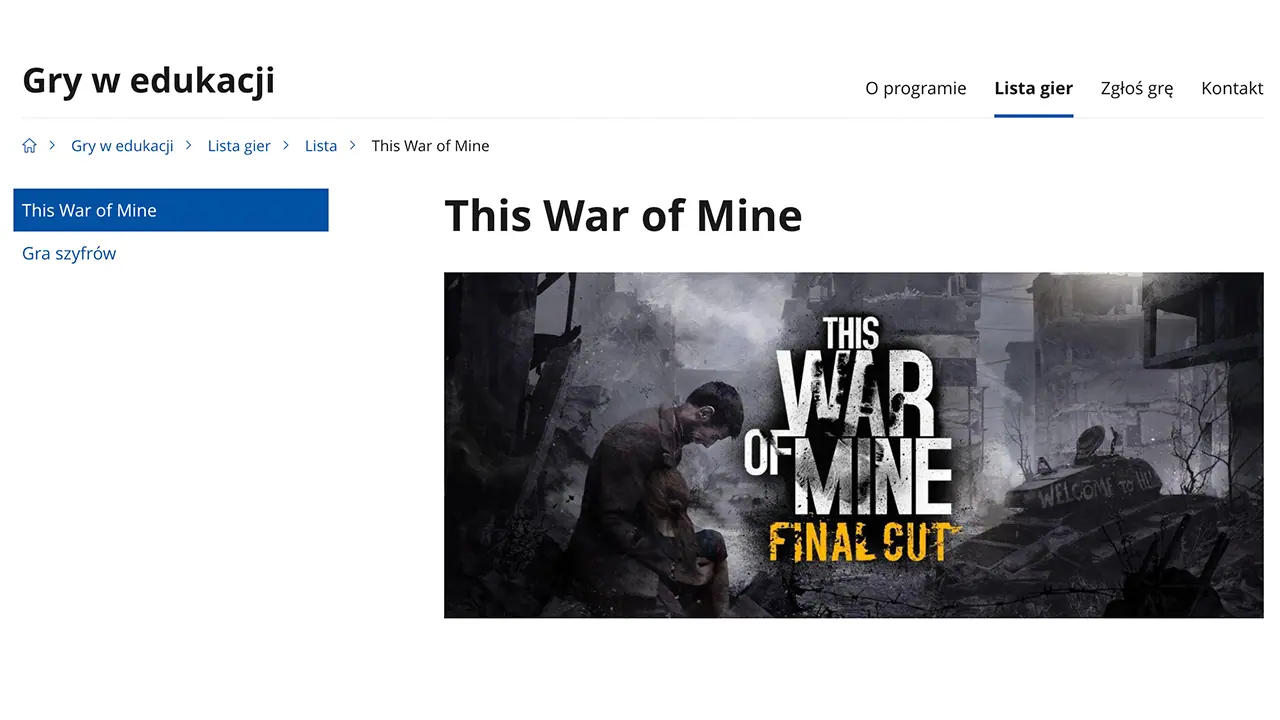Image resolution: width=1280 pixels, height=720 pixels.
Task: Open the 'O programie' menu item
Action: 915,88
